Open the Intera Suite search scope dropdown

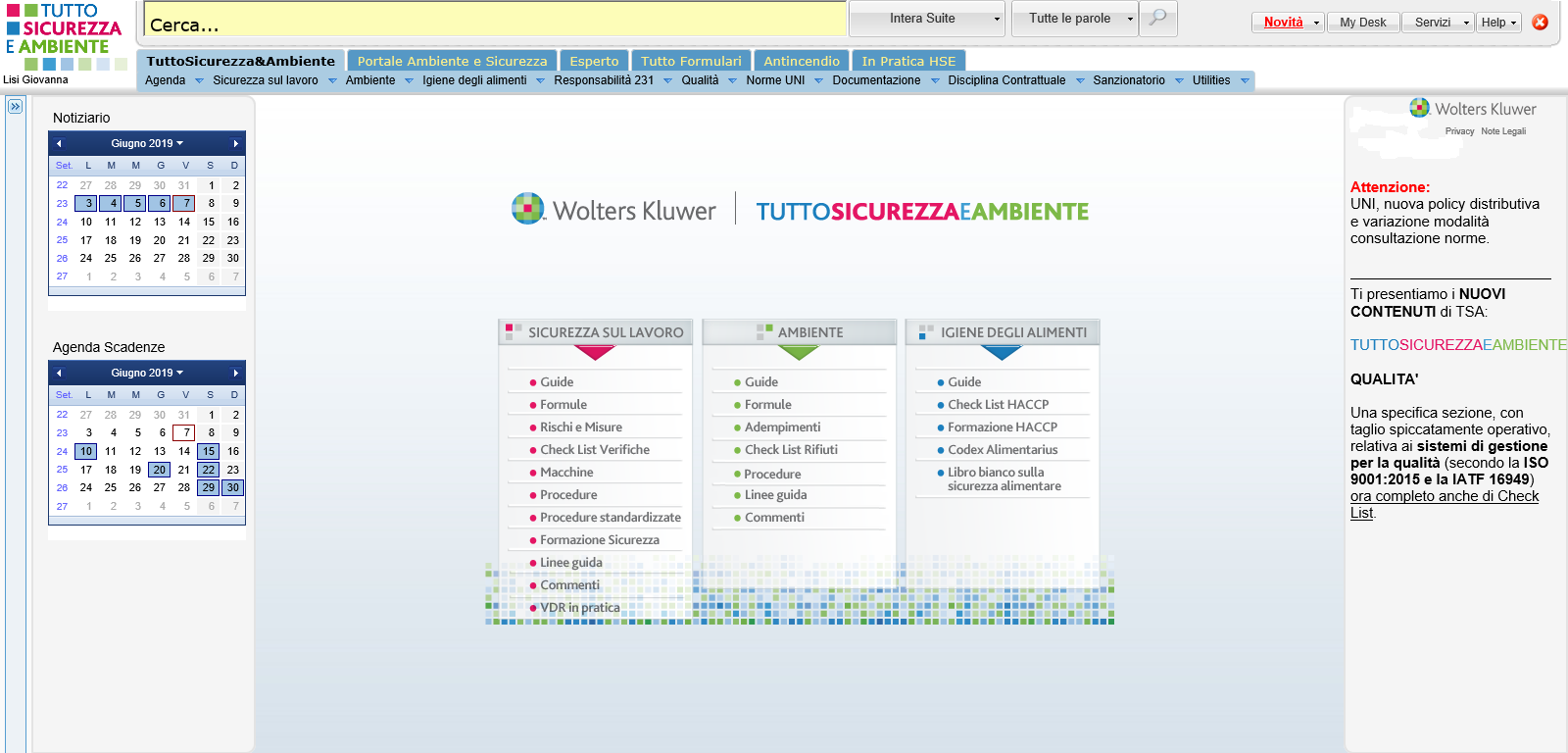[927, 19]
